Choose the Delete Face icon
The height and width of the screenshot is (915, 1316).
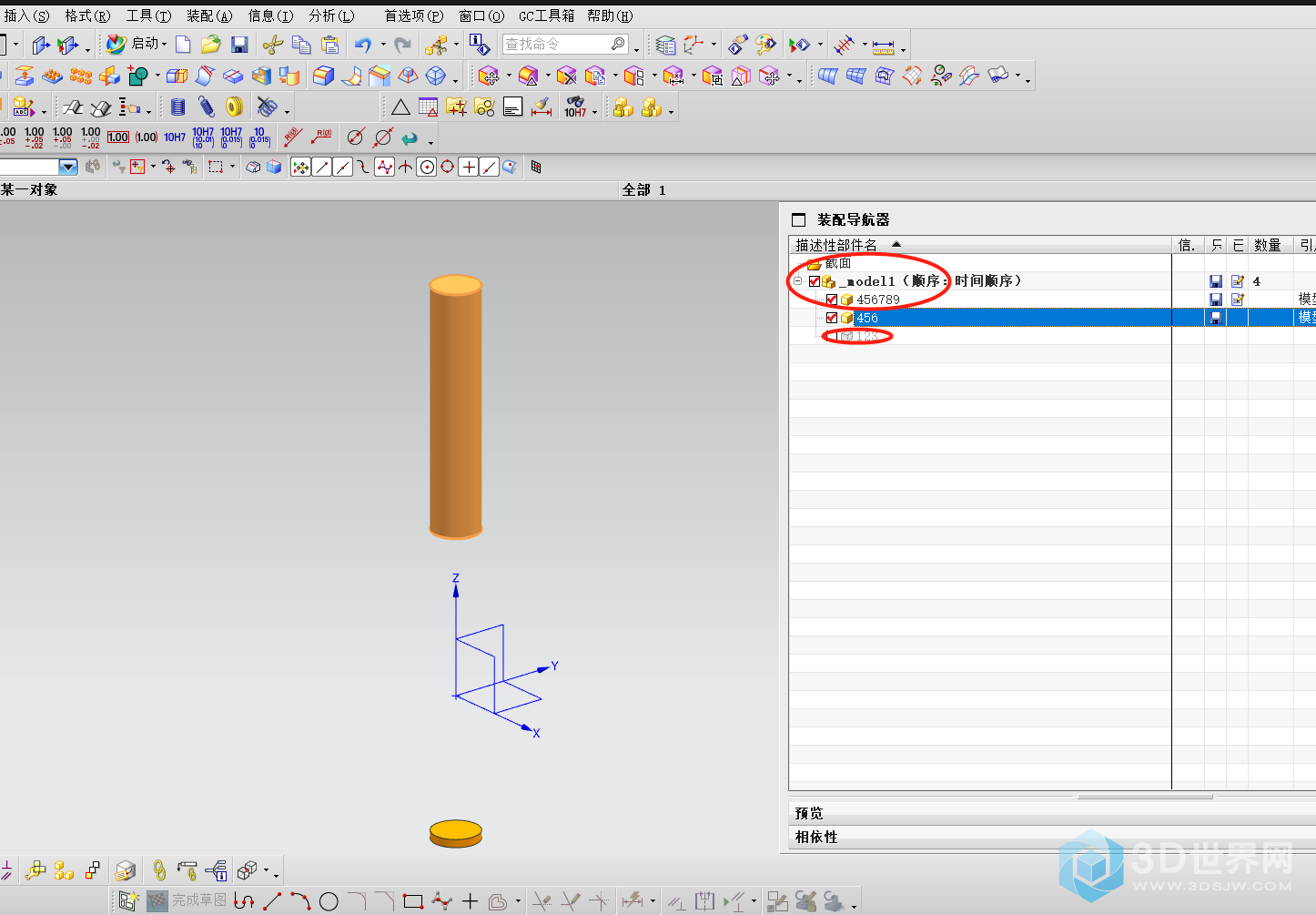coord(567,76)
